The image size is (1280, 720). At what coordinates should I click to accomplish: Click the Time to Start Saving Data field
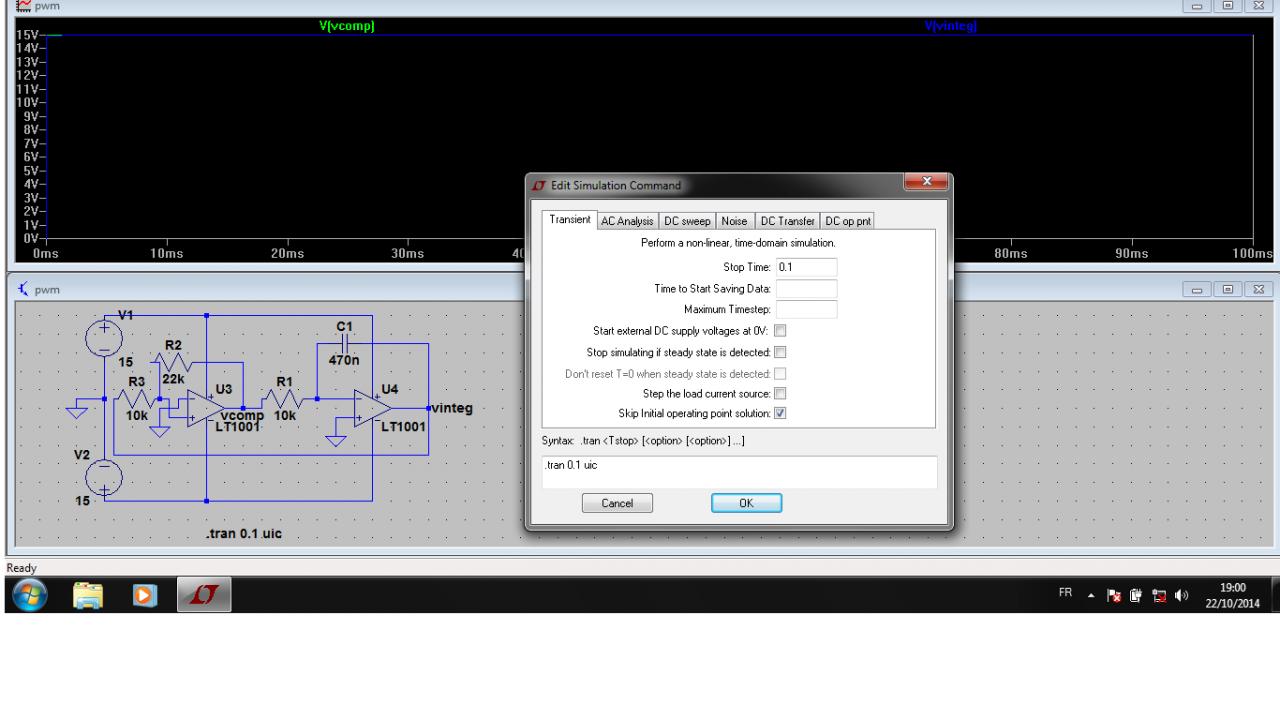(806, 288)
